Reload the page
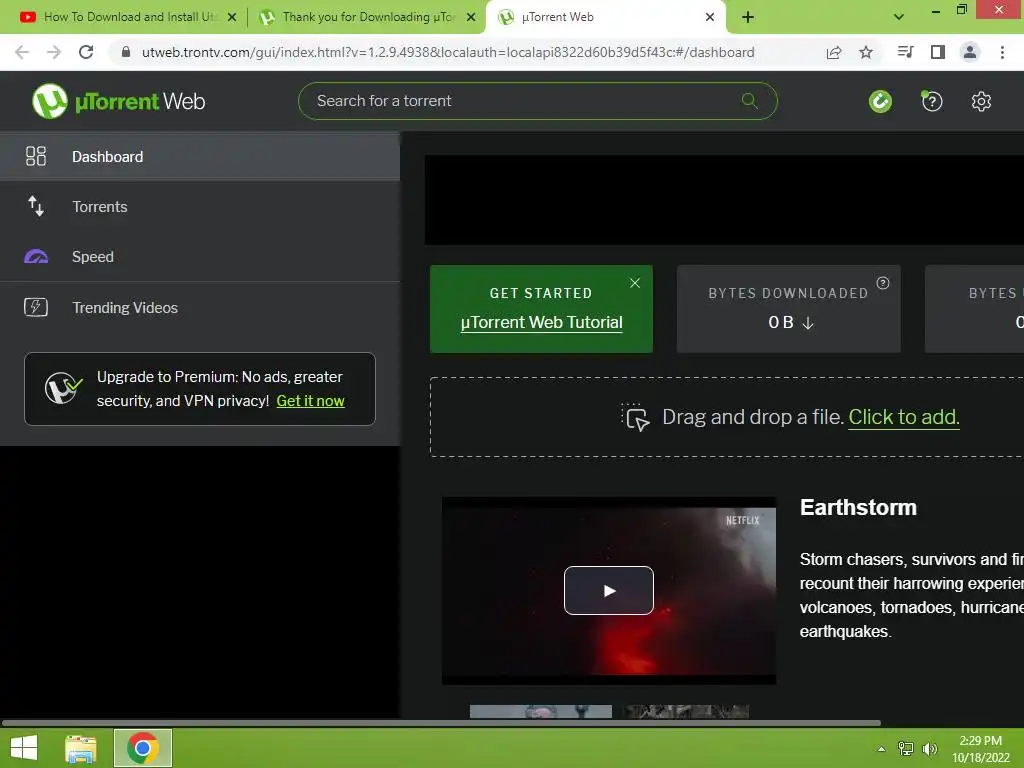 [x=86, y=52]
